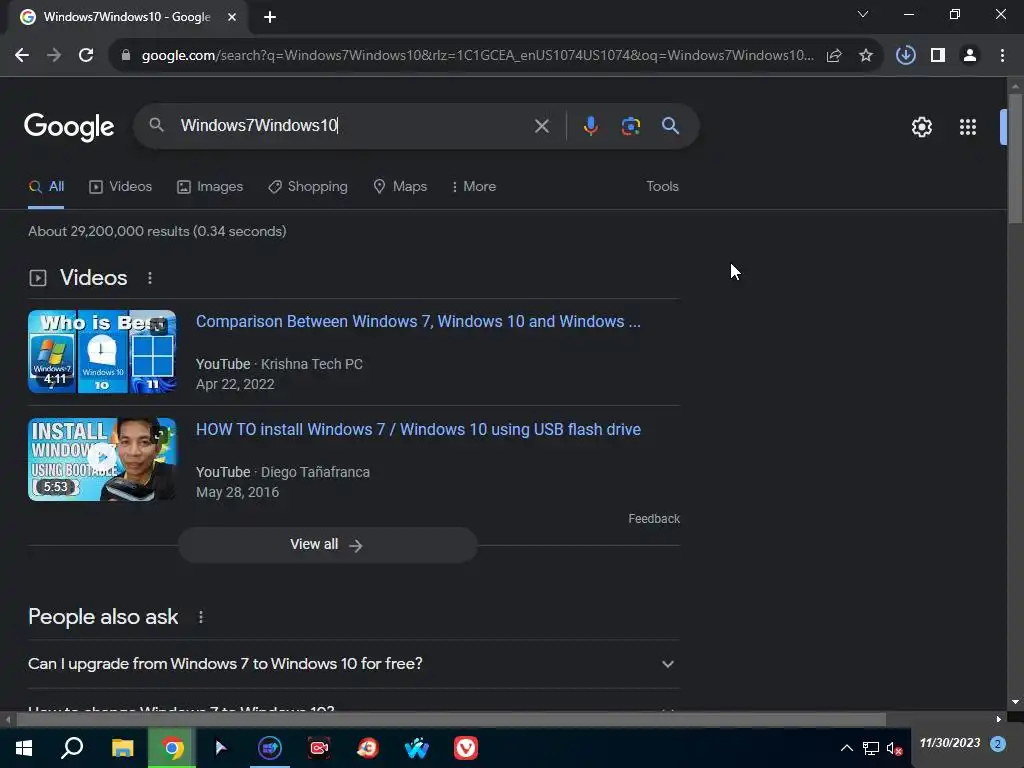Image resolution: width=1024 pixels, height=768 pixels.
Task: Send Feedback on videos section
Action: (x=654, y=519)
